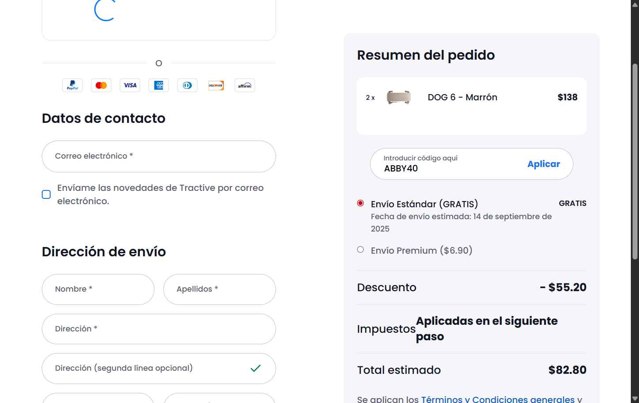Enable Tractive newsletter email checkbox
Screen dimensions: 639x403
point(46,194)
